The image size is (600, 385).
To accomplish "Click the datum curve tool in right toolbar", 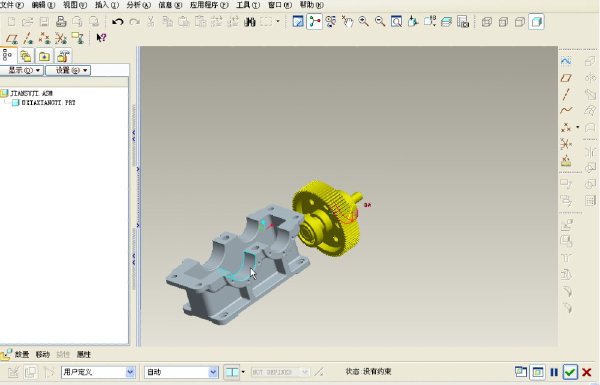I will (x=566, y=111).
